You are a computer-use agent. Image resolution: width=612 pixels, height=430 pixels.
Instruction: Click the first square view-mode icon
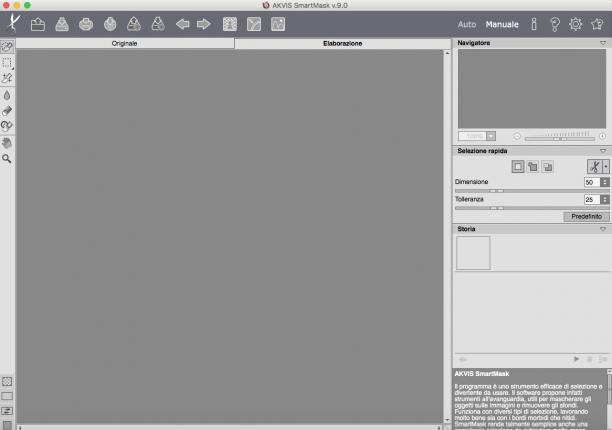click(230, 24)
